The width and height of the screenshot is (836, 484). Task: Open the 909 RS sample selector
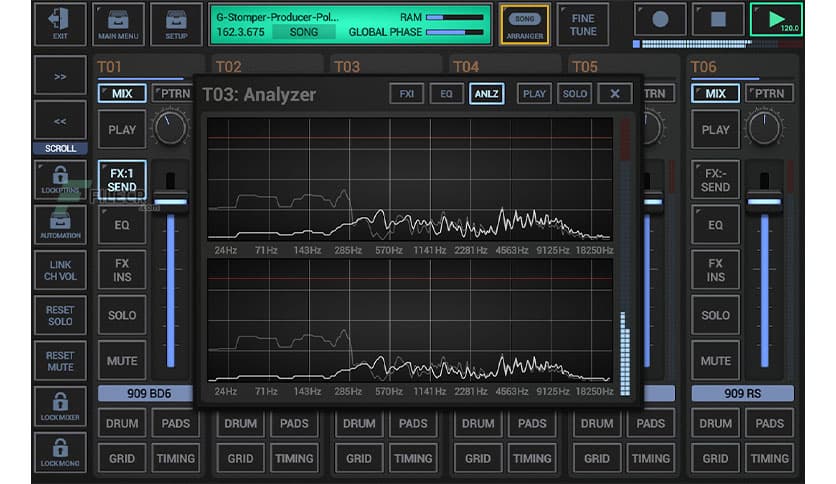(742, 393)
